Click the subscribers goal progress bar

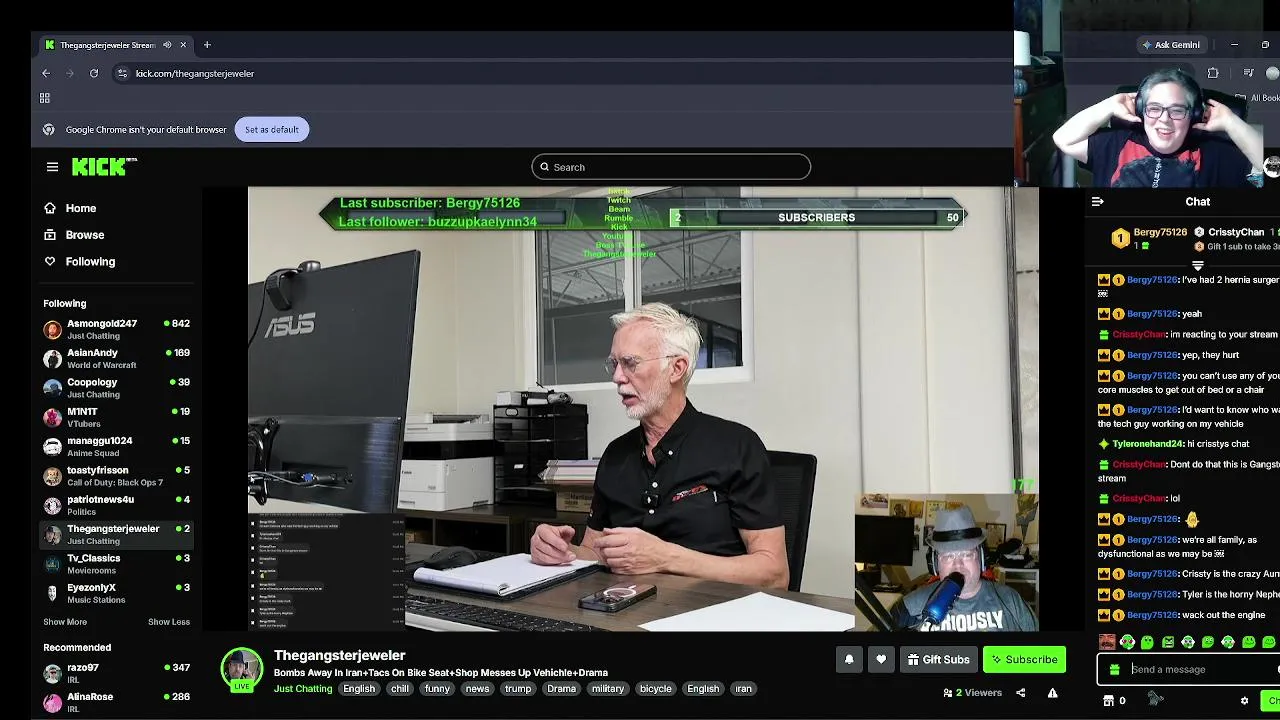pyautogui.click(x=817, y=217)
